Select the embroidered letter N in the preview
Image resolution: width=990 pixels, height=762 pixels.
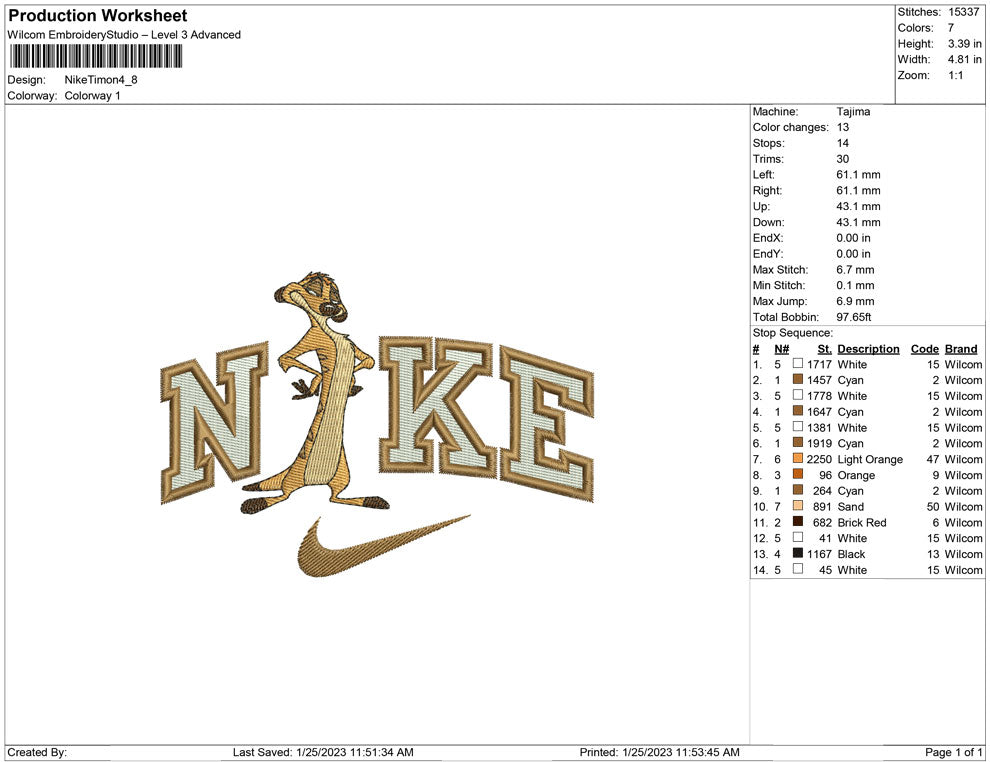pos(214,423)
